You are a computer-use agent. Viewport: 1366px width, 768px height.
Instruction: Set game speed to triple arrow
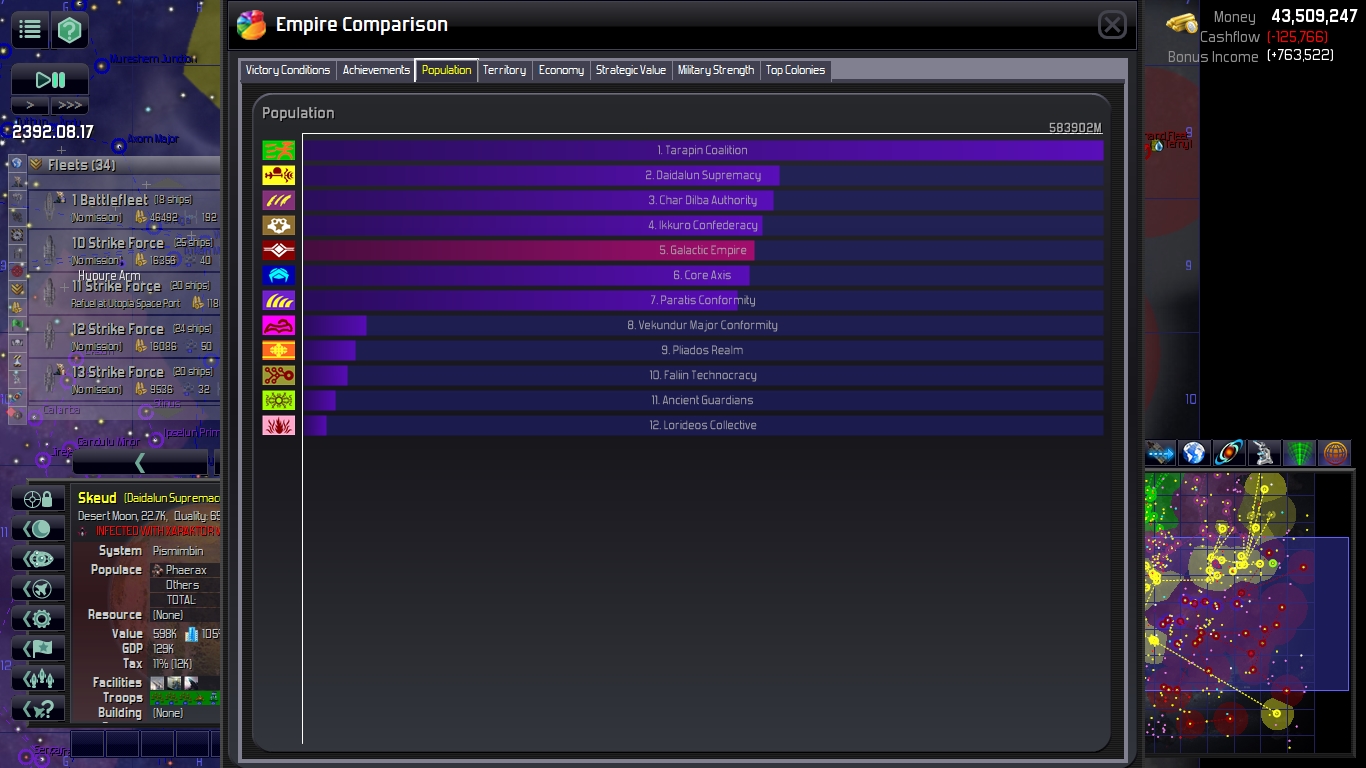coord(69,105)
